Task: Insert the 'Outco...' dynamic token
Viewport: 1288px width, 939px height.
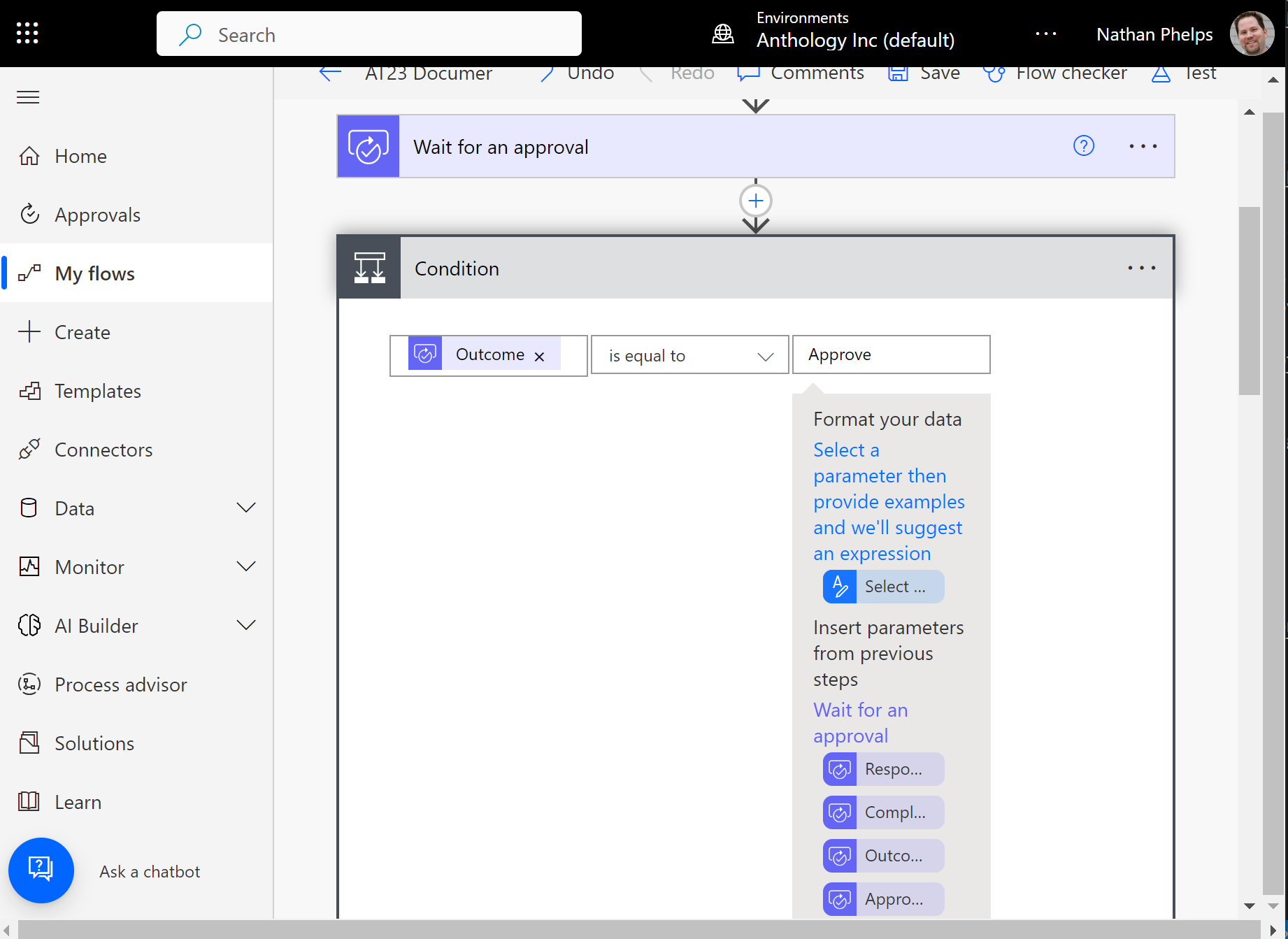Action: click(884, 856)
